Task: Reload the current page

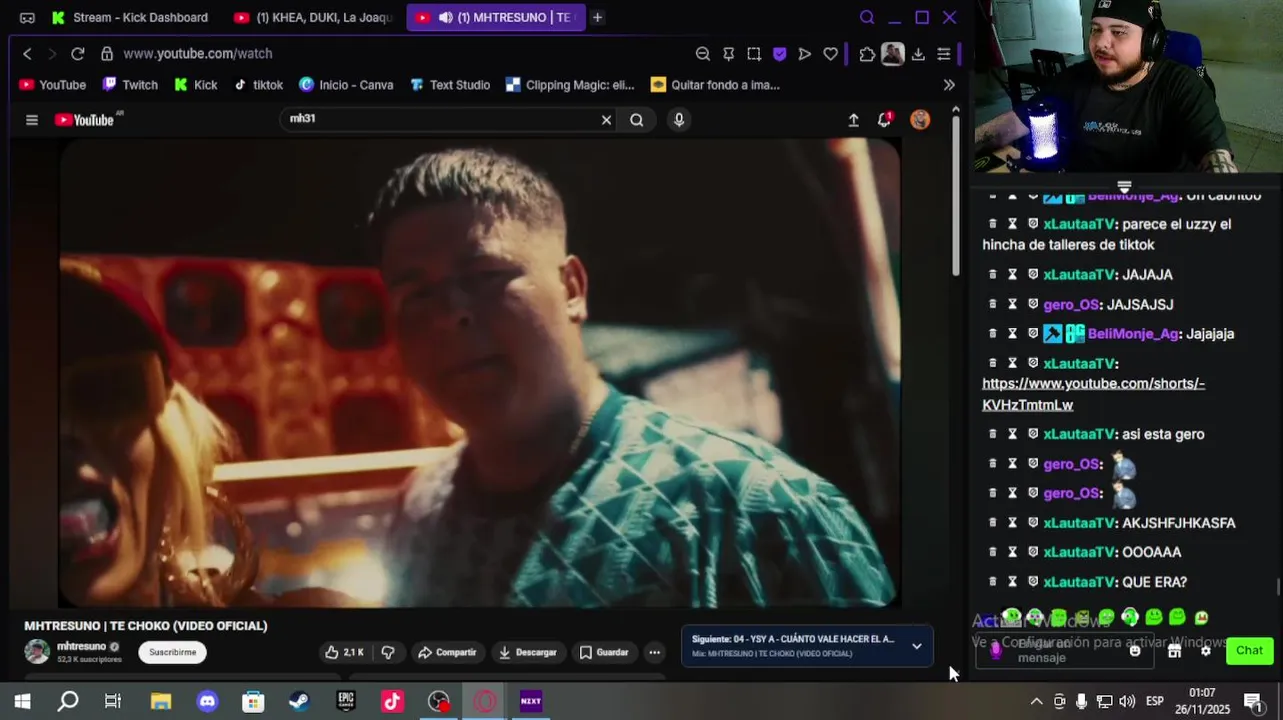Action: pos(78,54)
